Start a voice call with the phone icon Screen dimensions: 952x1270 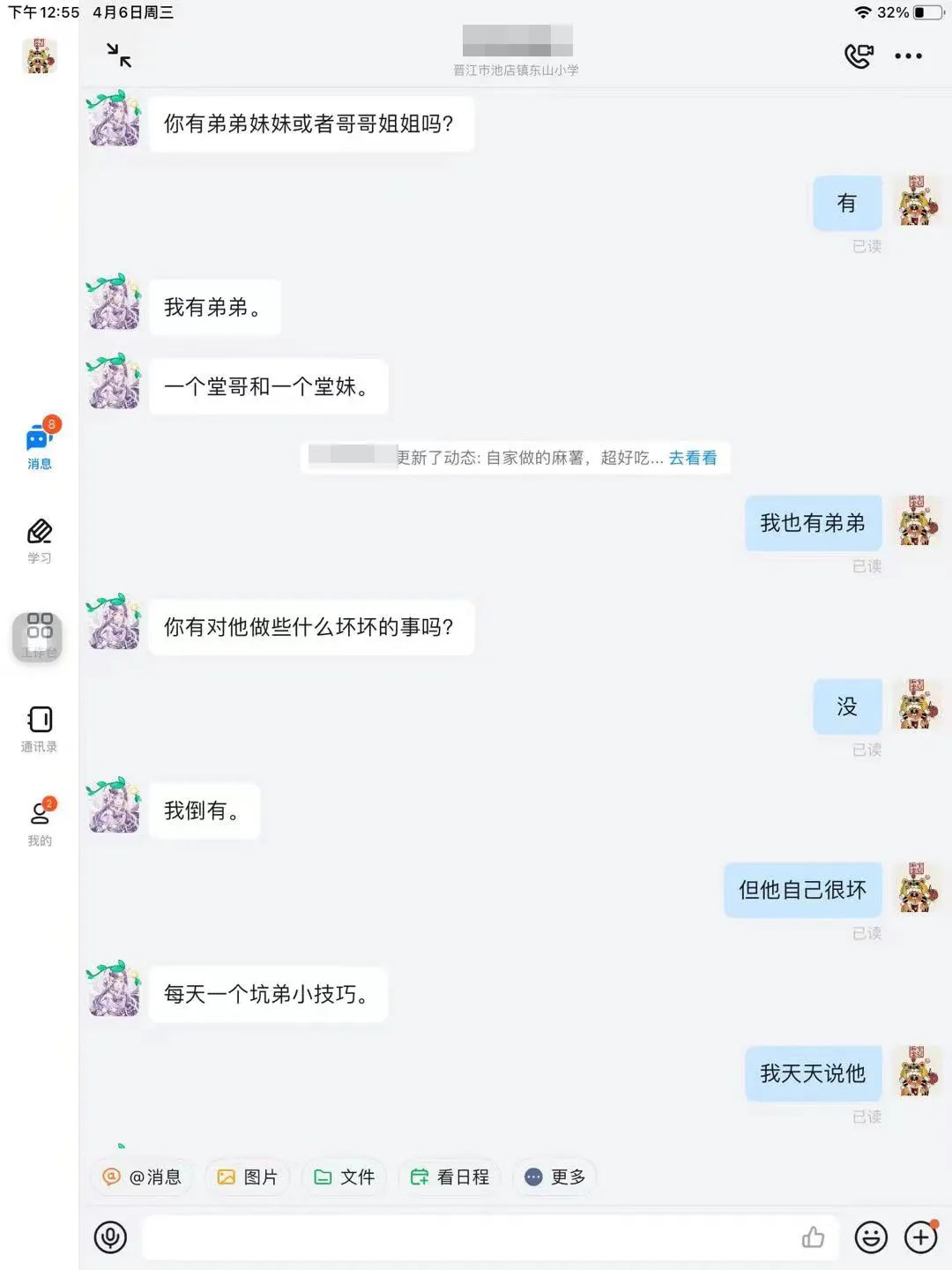click(859, 56)
